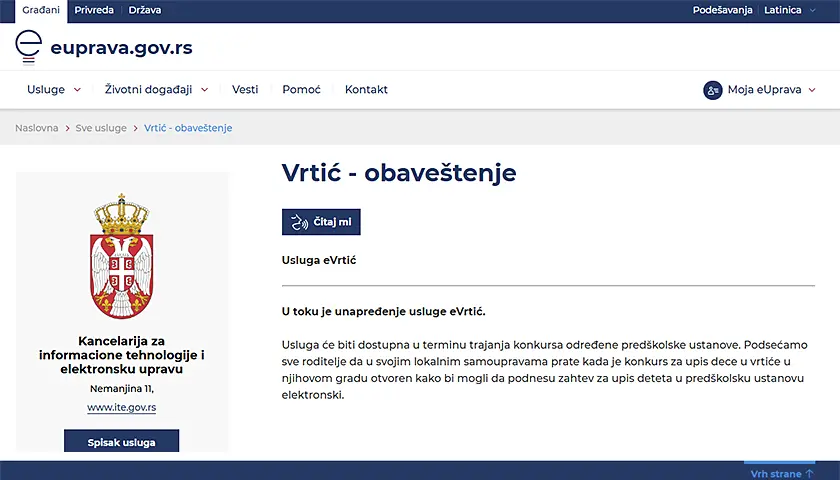Image resolution: width=840 pixels, height=480 pixels.
Task: Click the breadcrumb arrow after Naslovna
Action: 68,129
